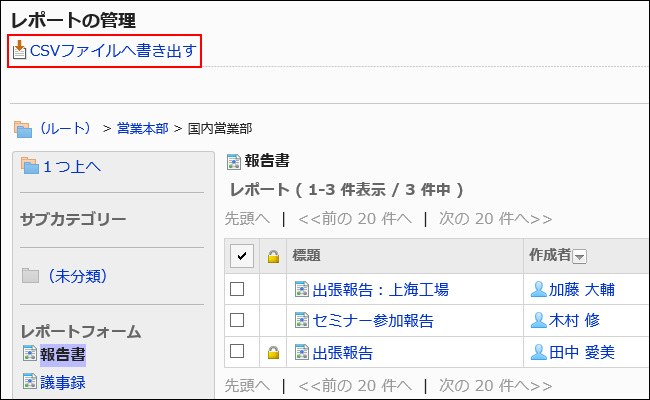Click the lock icon in 出張報告 row
Viewport: 650px width, 400px height.
pyautogui.click(x=273, y=353)
